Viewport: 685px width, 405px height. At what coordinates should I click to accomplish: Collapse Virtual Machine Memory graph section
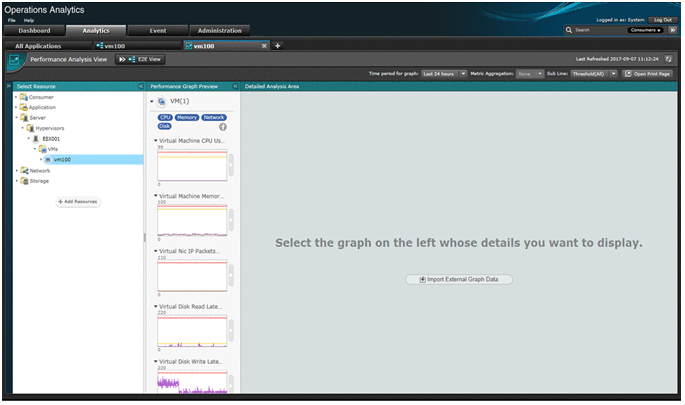tap(156, 196)
